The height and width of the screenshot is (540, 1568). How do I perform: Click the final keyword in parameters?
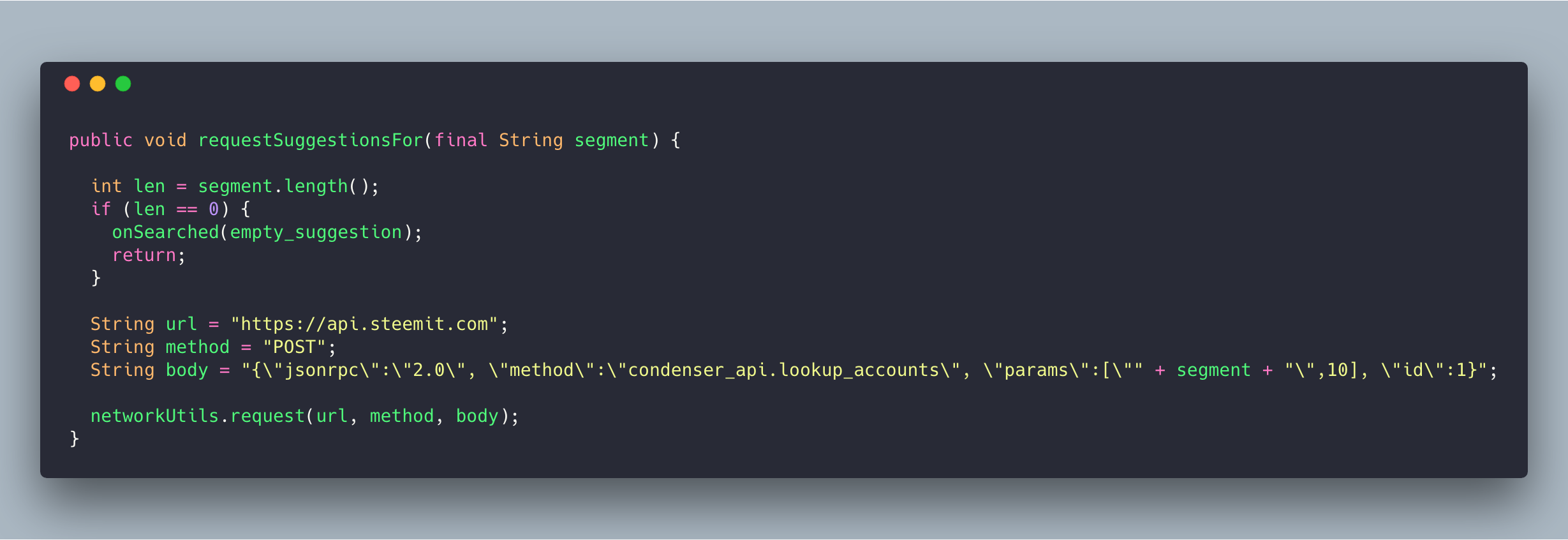click(461, 140)
